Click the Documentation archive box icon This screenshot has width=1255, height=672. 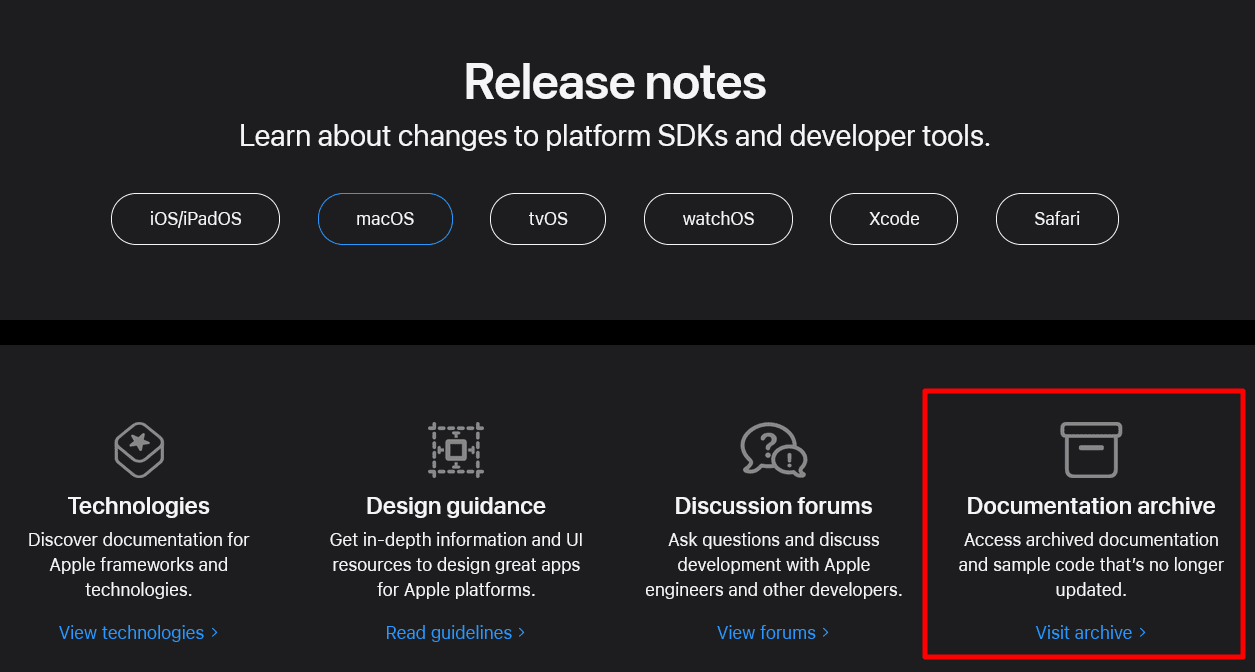point(1091,450)
